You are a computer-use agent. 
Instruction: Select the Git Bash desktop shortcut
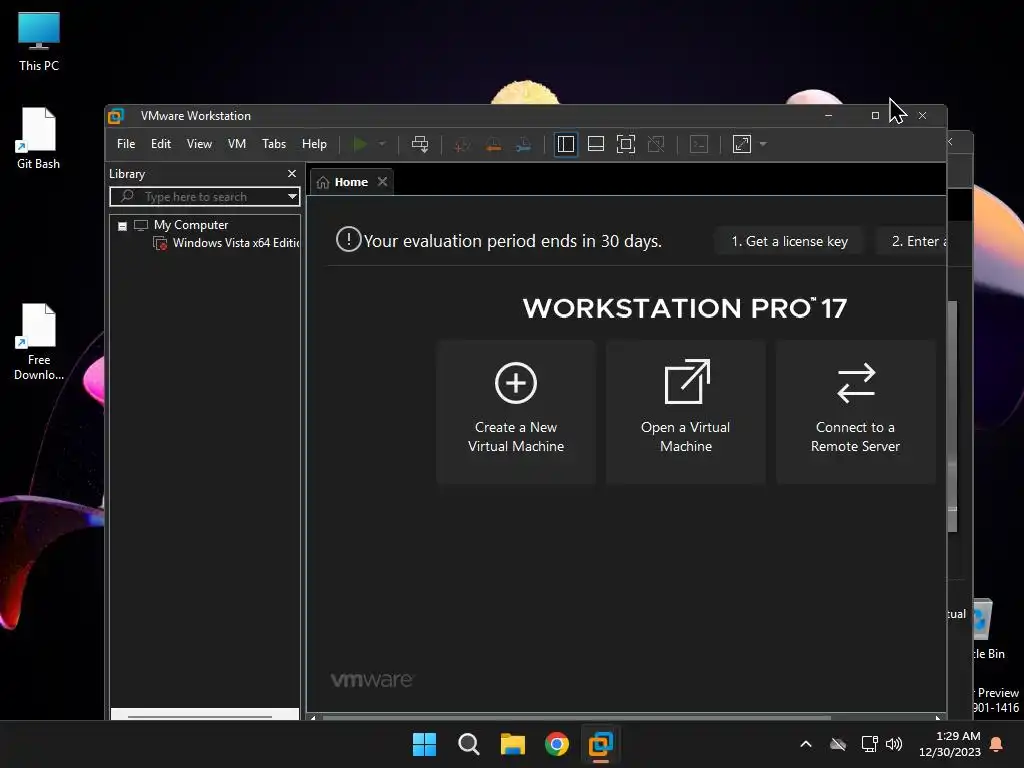[38, 138]
